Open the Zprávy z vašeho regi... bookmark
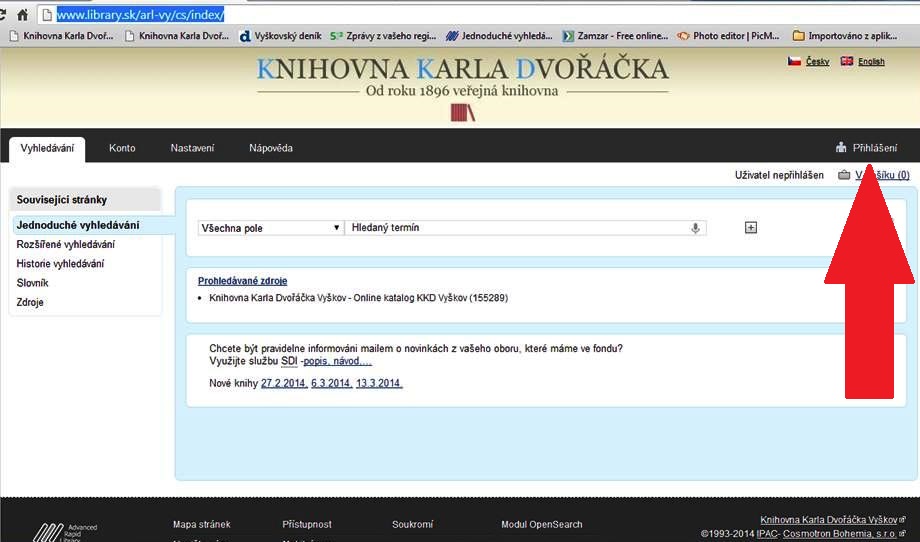The width and height of the screenshot is (920, 542). pos(383,36)
